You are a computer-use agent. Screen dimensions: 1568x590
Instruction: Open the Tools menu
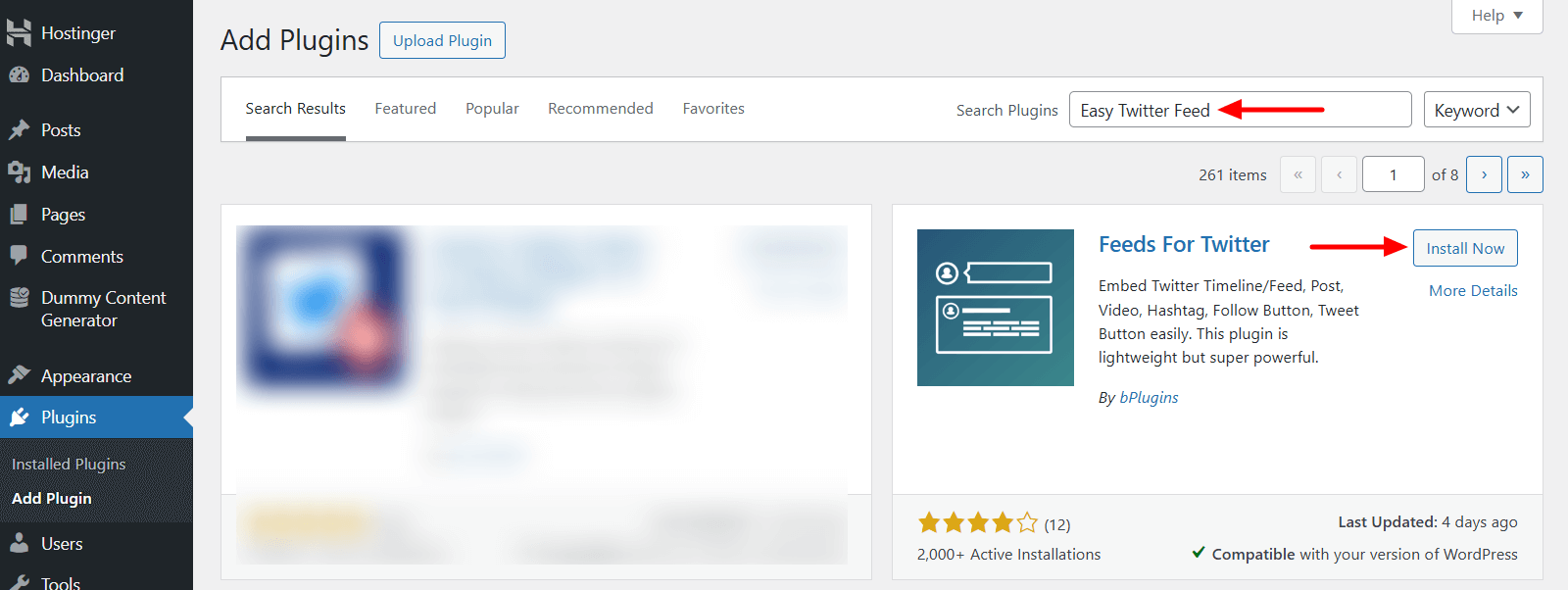96,582
